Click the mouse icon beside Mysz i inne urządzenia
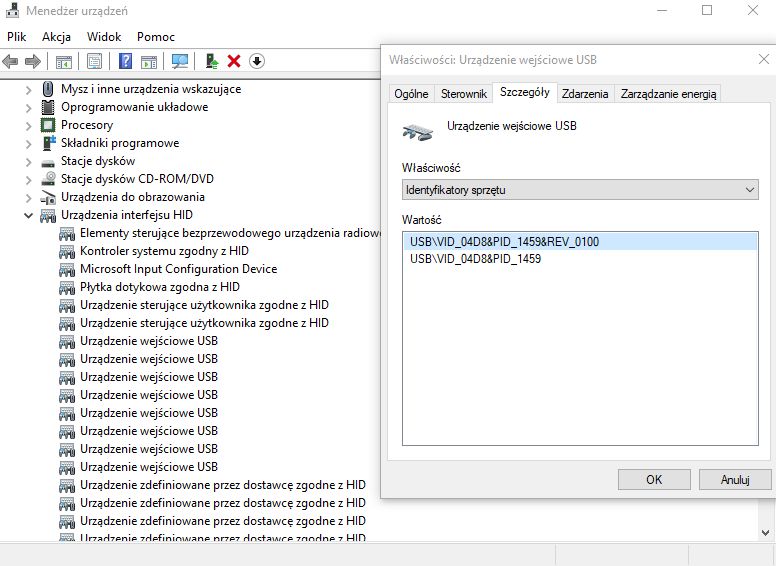Screen dimensions: 776x566 pos(48,89)
